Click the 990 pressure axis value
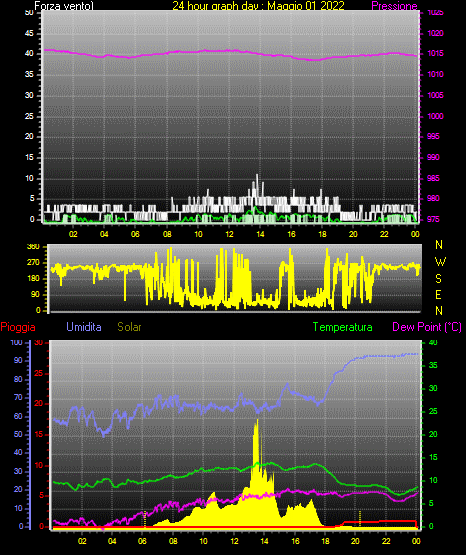The width and height of the screenshot is (466, 555). coord(433,157)
